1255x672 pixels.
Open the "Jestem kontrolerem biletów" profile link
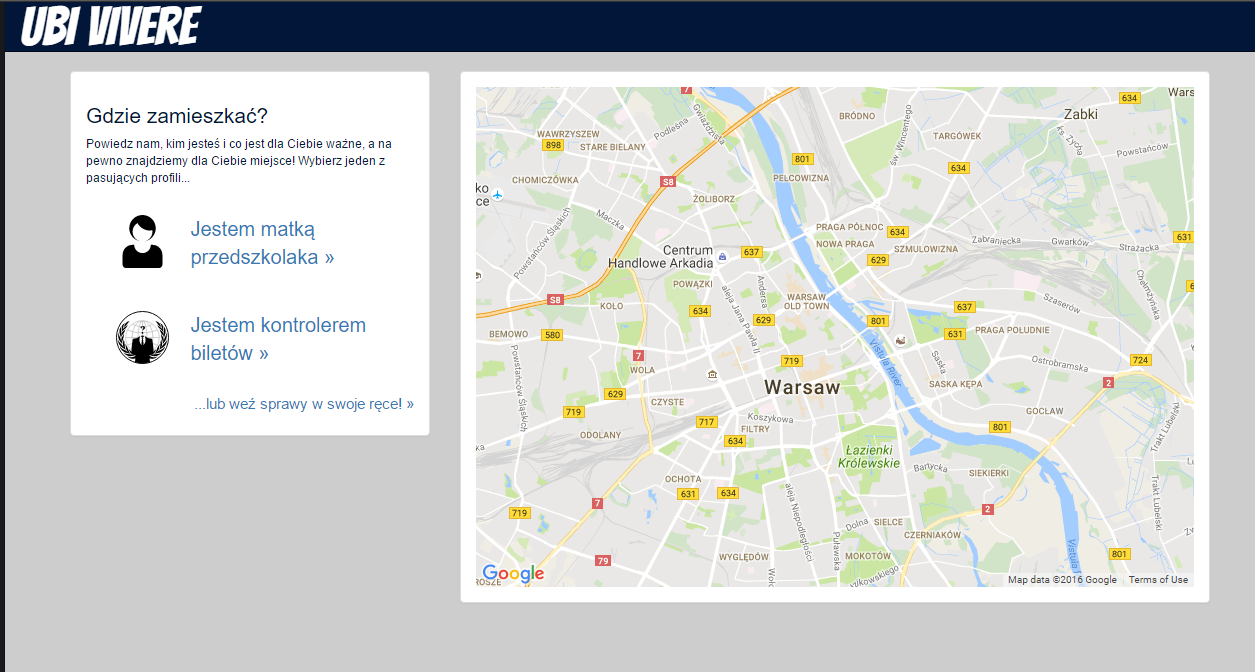[278, 339]
